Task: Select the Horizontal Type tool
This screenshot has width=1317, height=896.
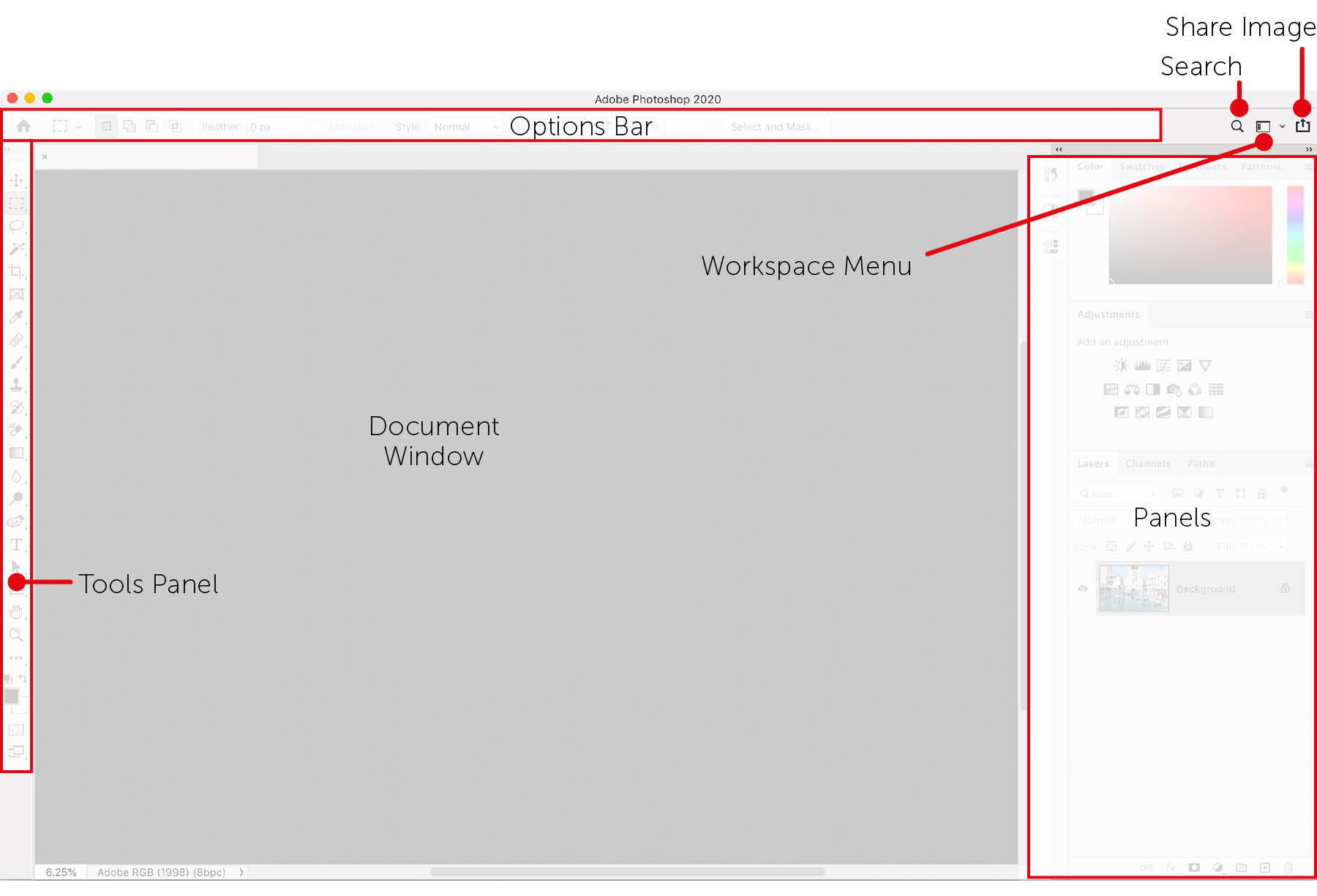Action: 16,544
